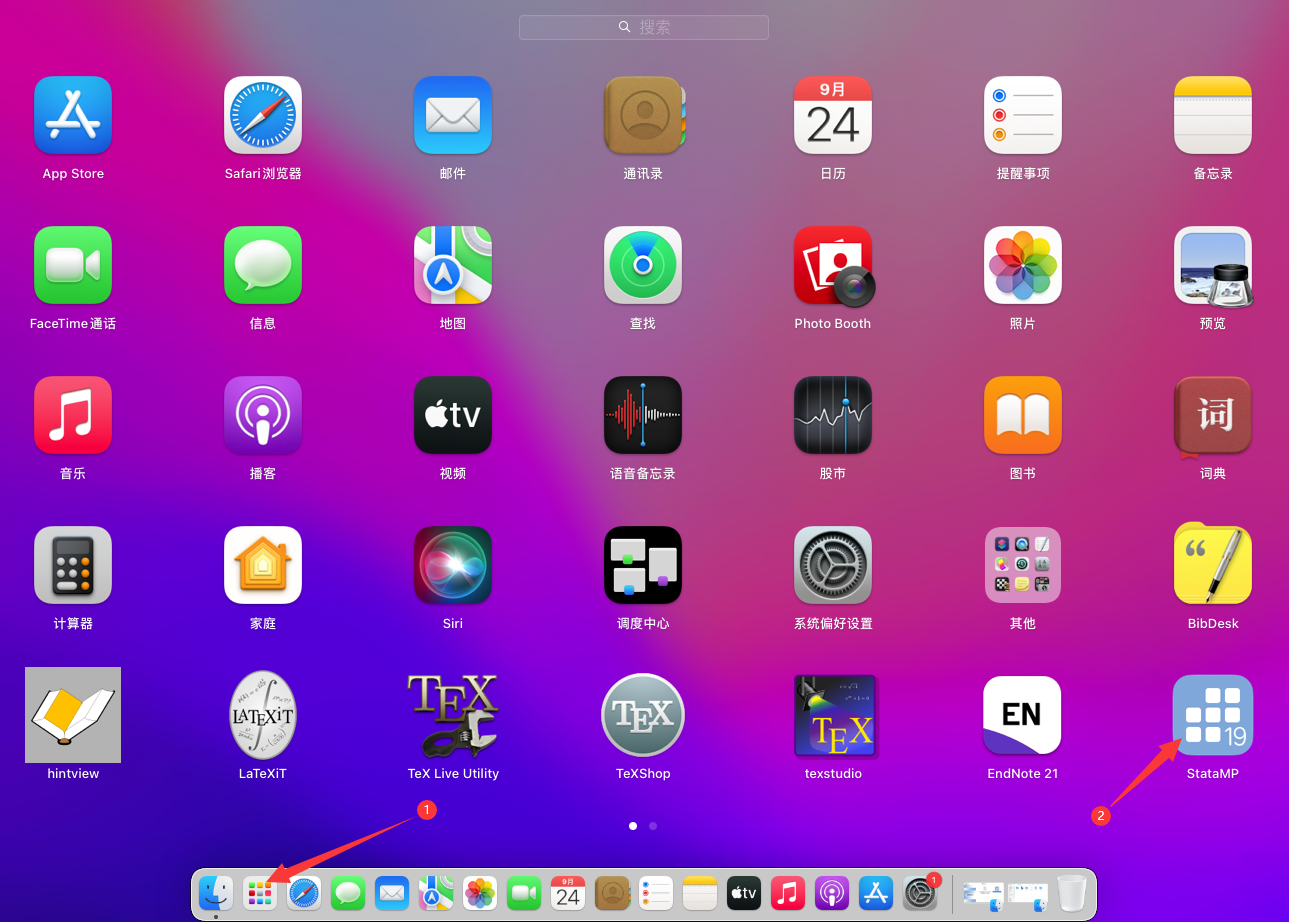Open Maps from the Dock
Viewport: 1289px width, 922px height.
pyautogui.click(x=436, y=892)
